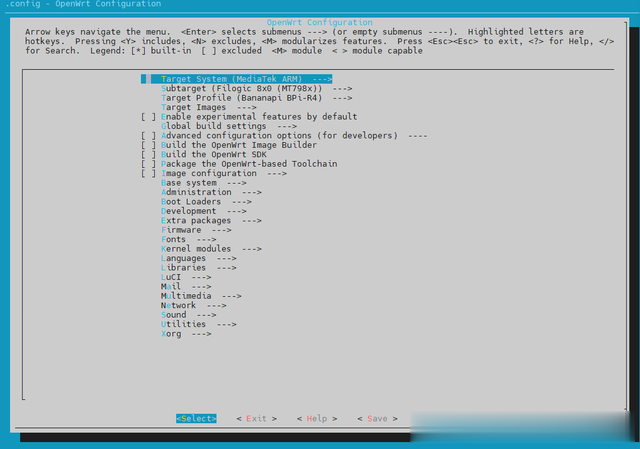Click the .config - OpenWrt Configuration header text
640x449 pixels.
click(83, 4)
